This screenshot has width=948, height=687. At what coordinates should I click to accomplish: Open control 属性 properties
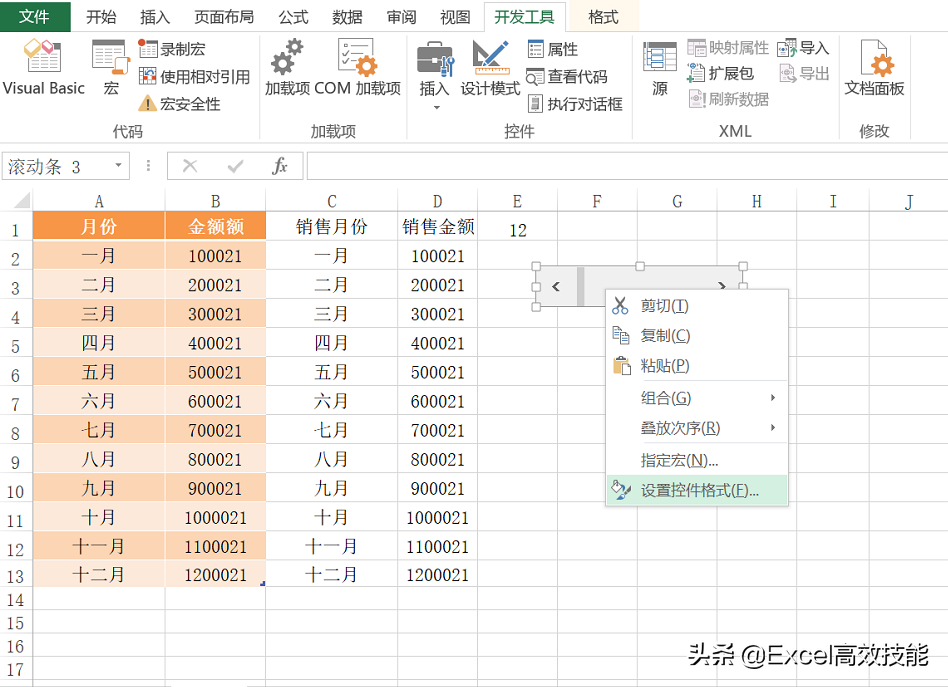553,48
